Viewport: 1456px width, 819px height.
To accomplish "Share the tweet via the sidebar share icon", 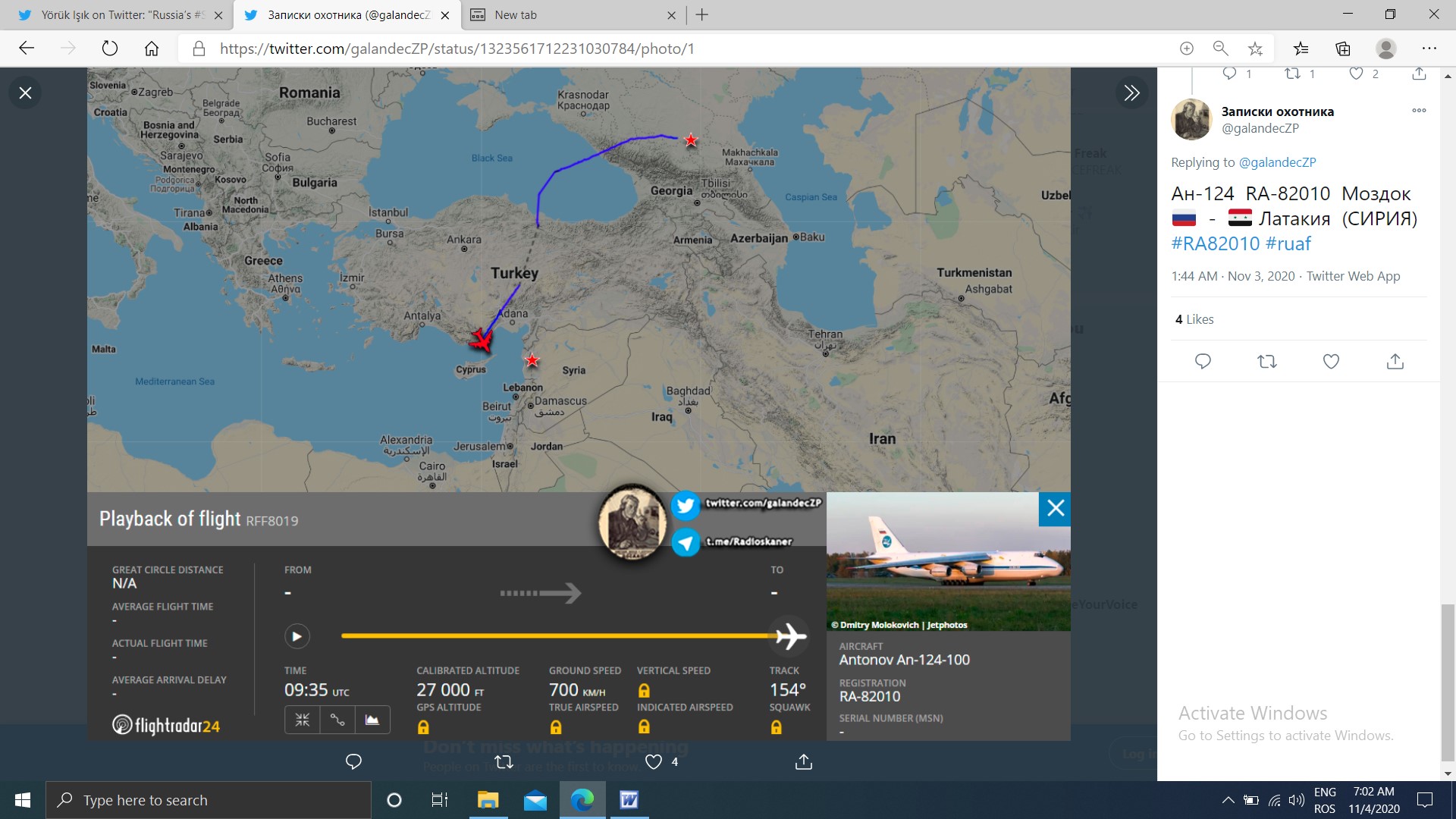I will pos(1395,362).
